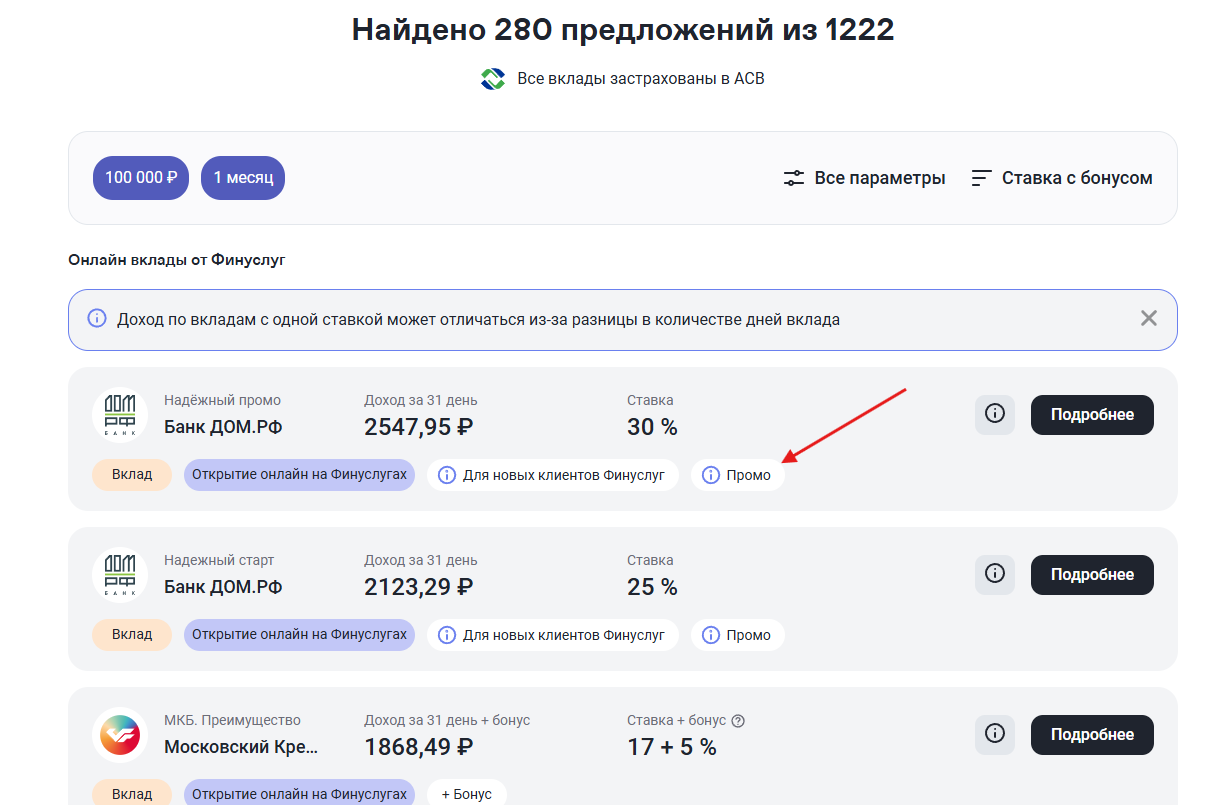Image resolution: width=1231 pixels, height=805 pixels.
Task: Click the Банк ДОМ.РФ logo for Надёжный промо
Action: [x=120, y=414]
